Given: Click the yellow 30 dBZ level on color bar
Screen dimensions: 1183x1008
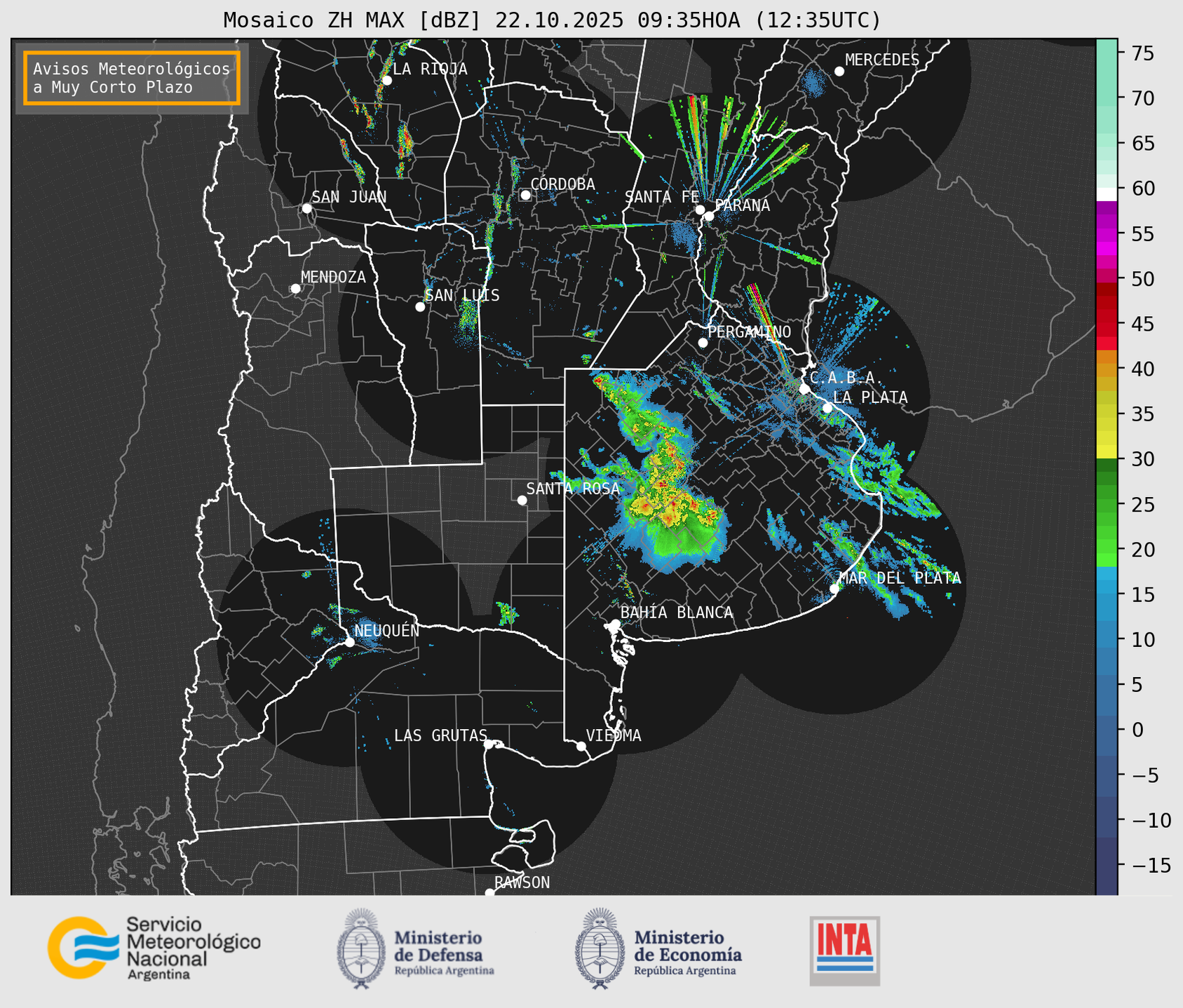Looking at the screenshot, I should click(1106, 452).
